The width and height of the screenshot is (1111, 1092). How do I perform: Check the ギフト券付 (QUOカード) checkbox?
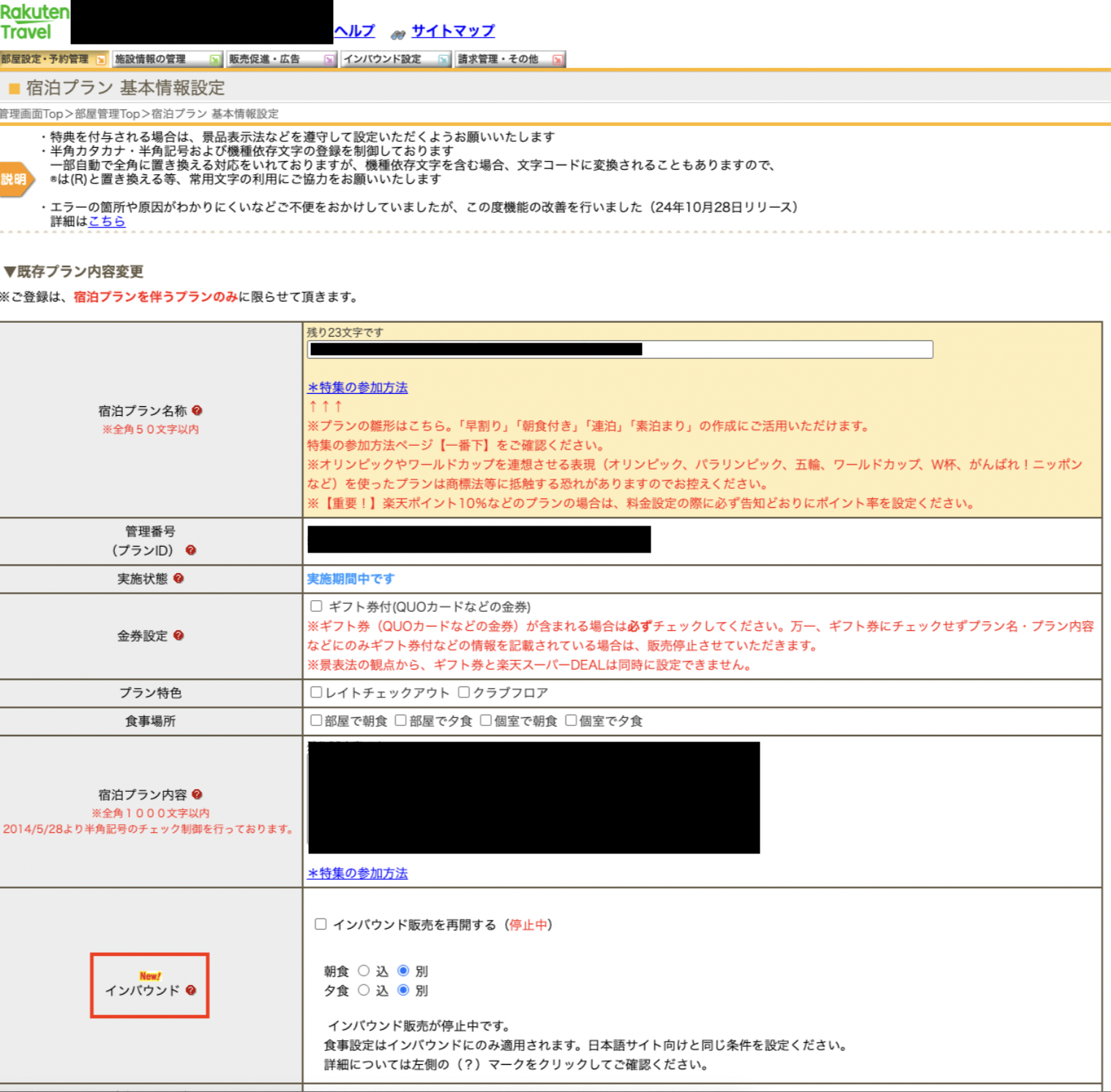click(316, 606)
